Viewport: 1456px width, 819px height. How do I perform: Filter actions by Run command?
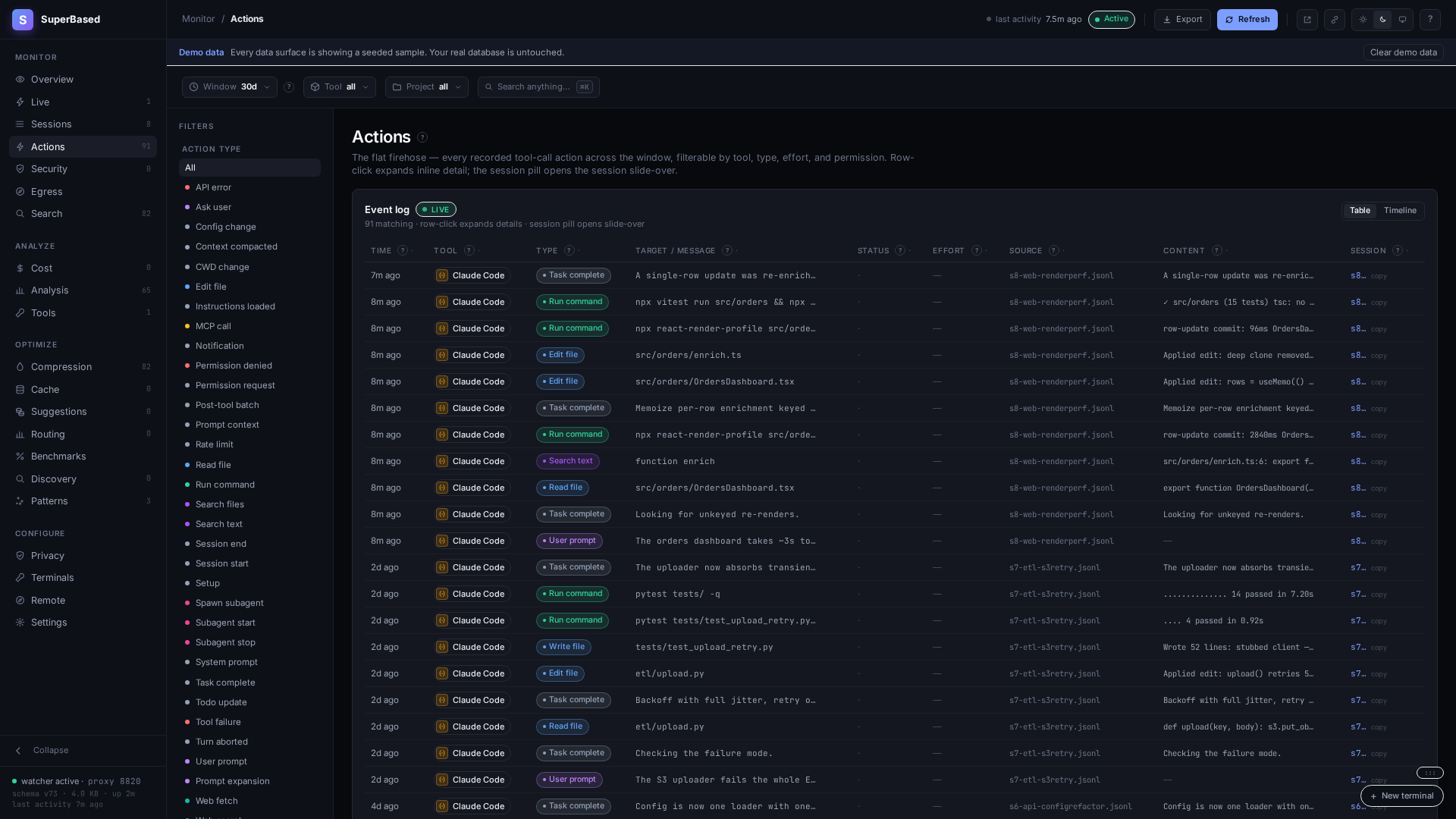click(x=249, y=485)
